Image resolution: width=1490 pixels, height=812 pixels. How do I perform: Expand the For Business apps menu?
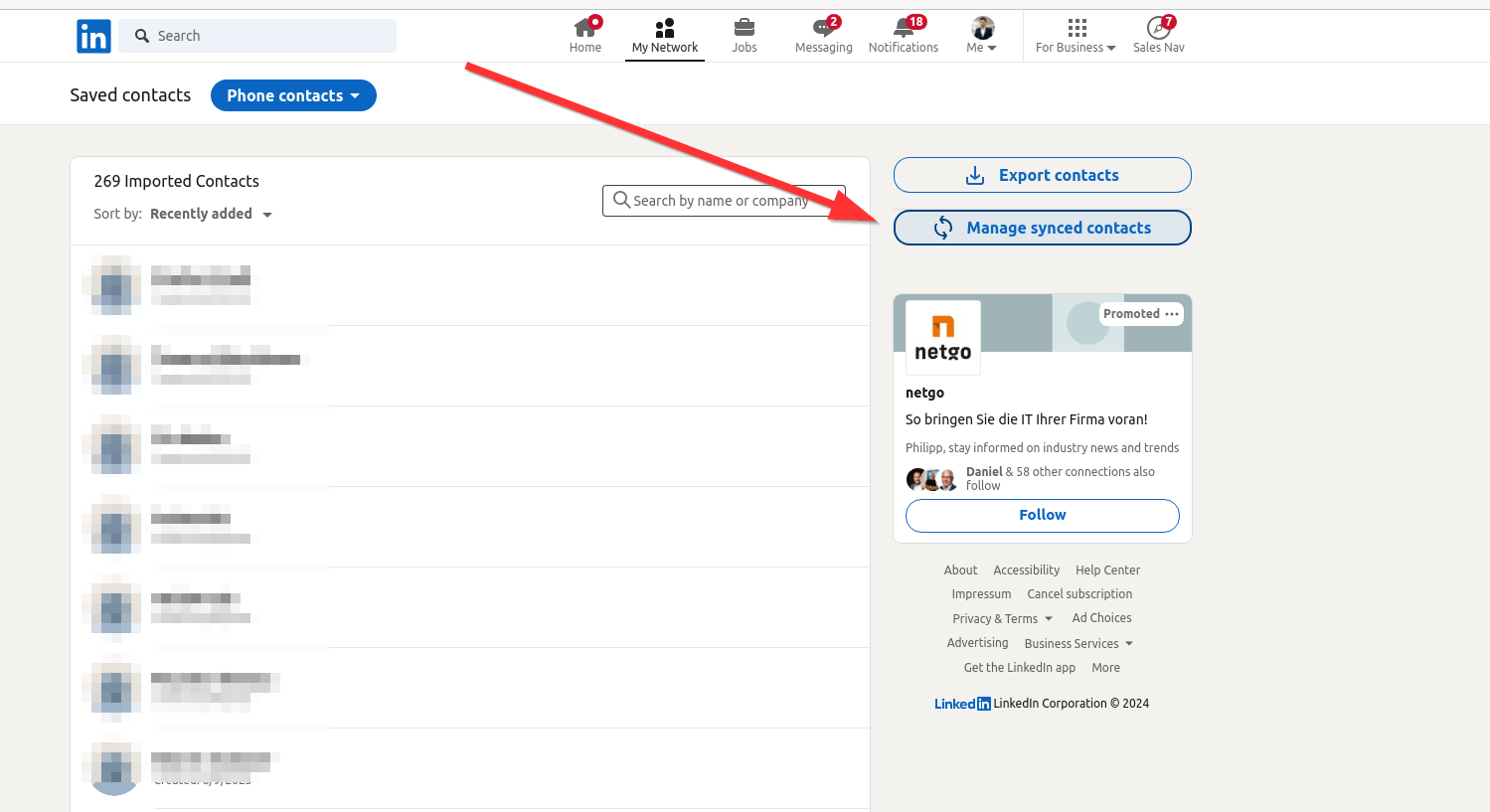click(x=1076, y=35)
